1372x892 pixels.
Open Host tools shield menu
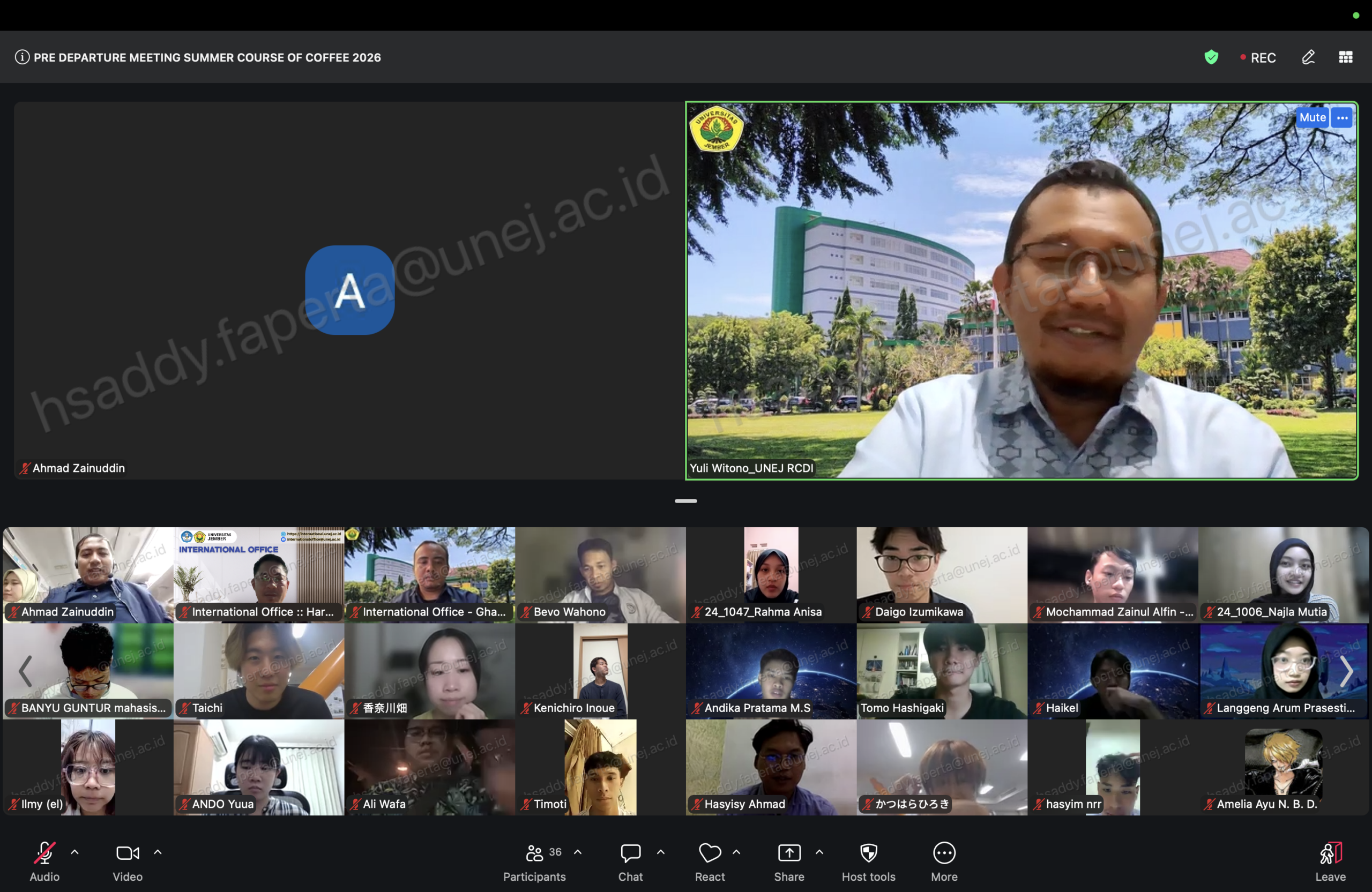[868, 861]
